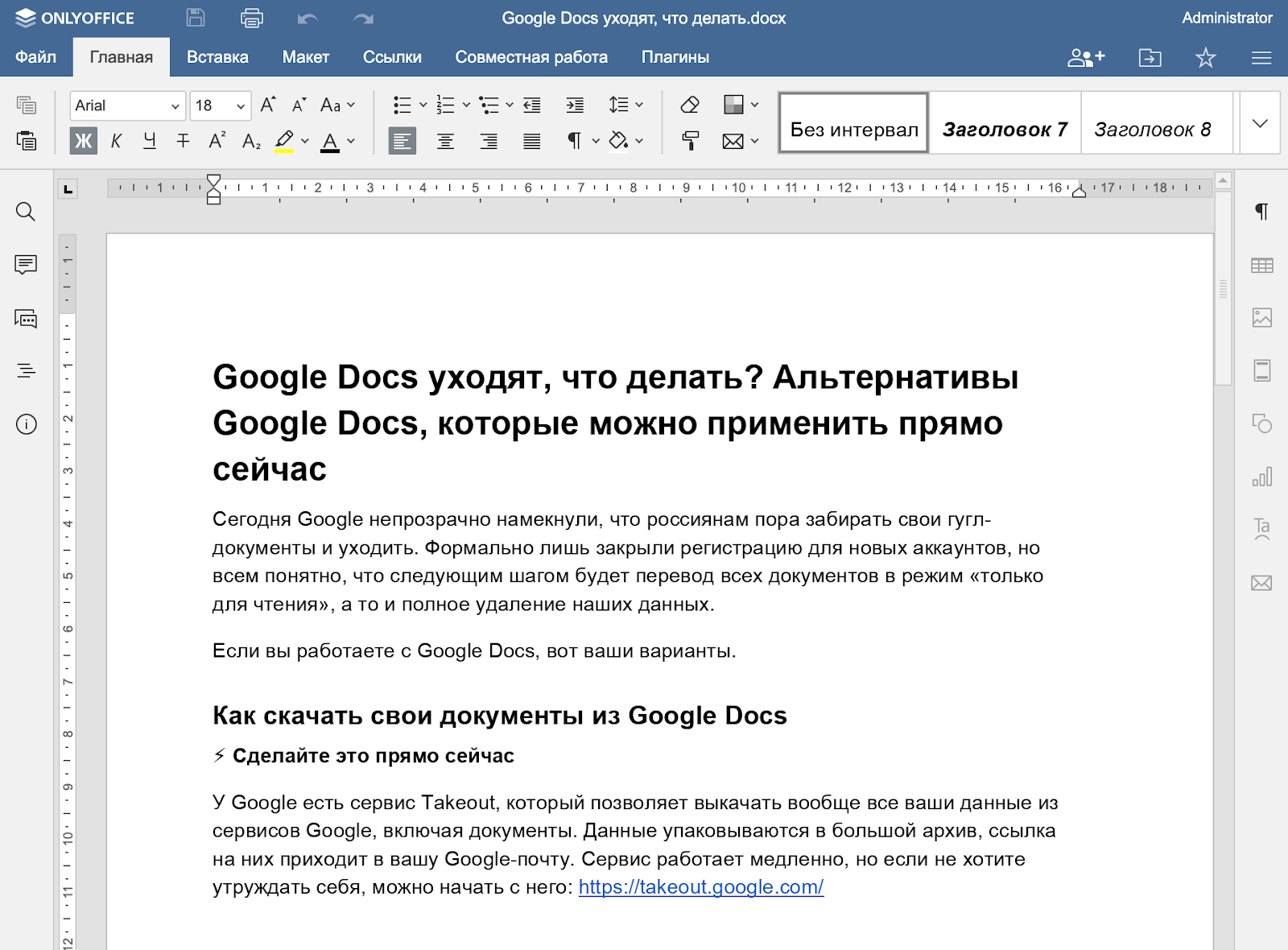The height and width of the screenshot is (950, 1288).
Task: Follow the takeout.google.com hyperlink
Action: (701, 887)
